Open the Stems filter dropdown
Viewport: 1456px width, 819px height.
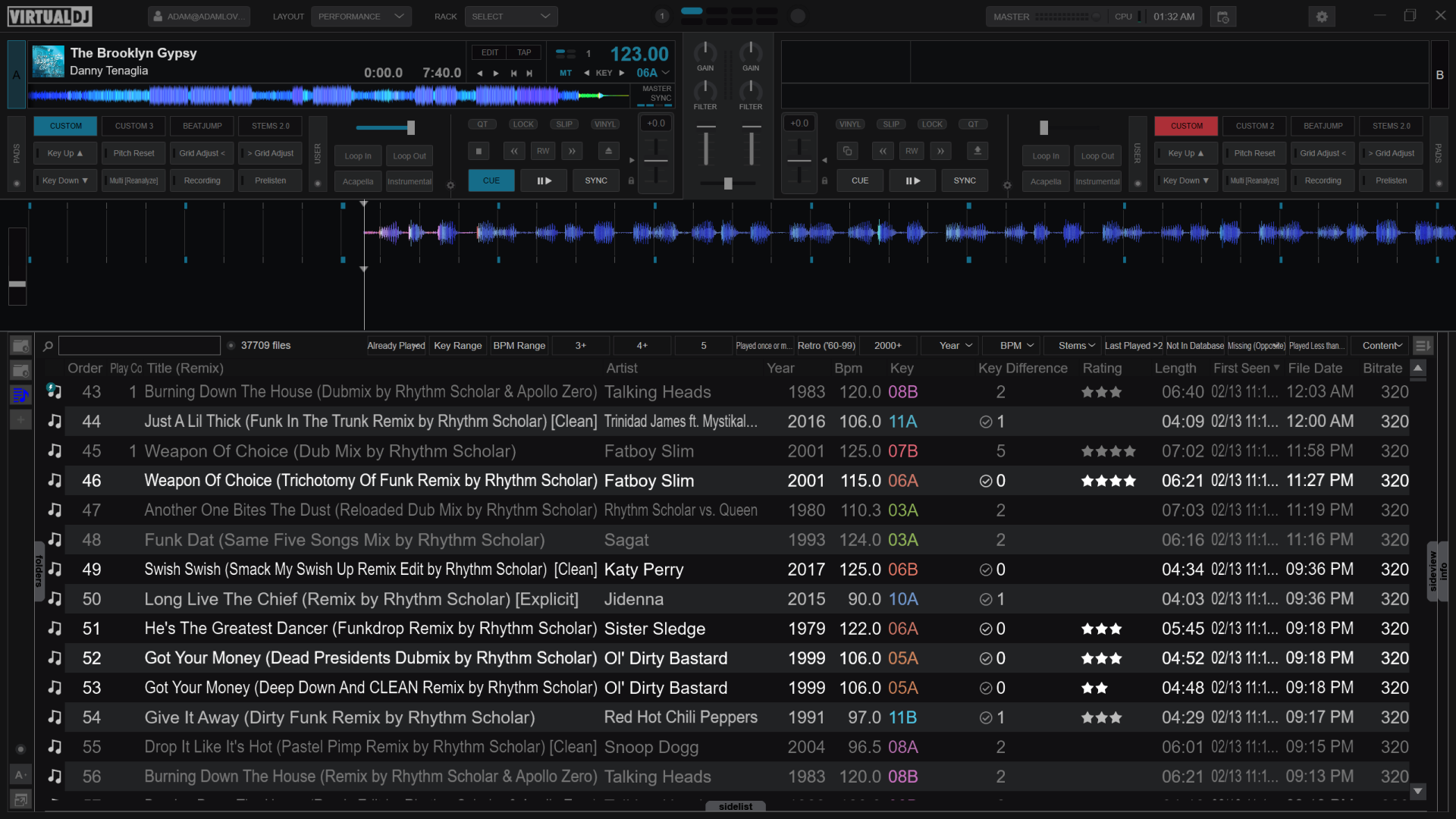[1072, 346]
